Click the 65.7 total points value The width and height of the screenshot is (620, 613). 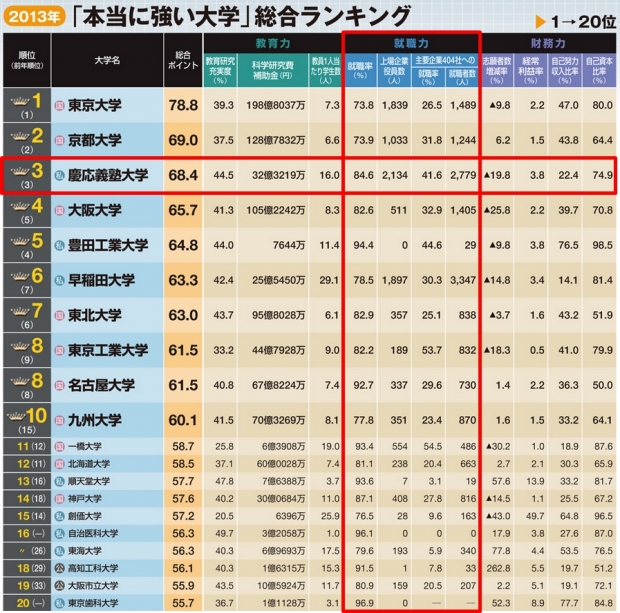183,210
